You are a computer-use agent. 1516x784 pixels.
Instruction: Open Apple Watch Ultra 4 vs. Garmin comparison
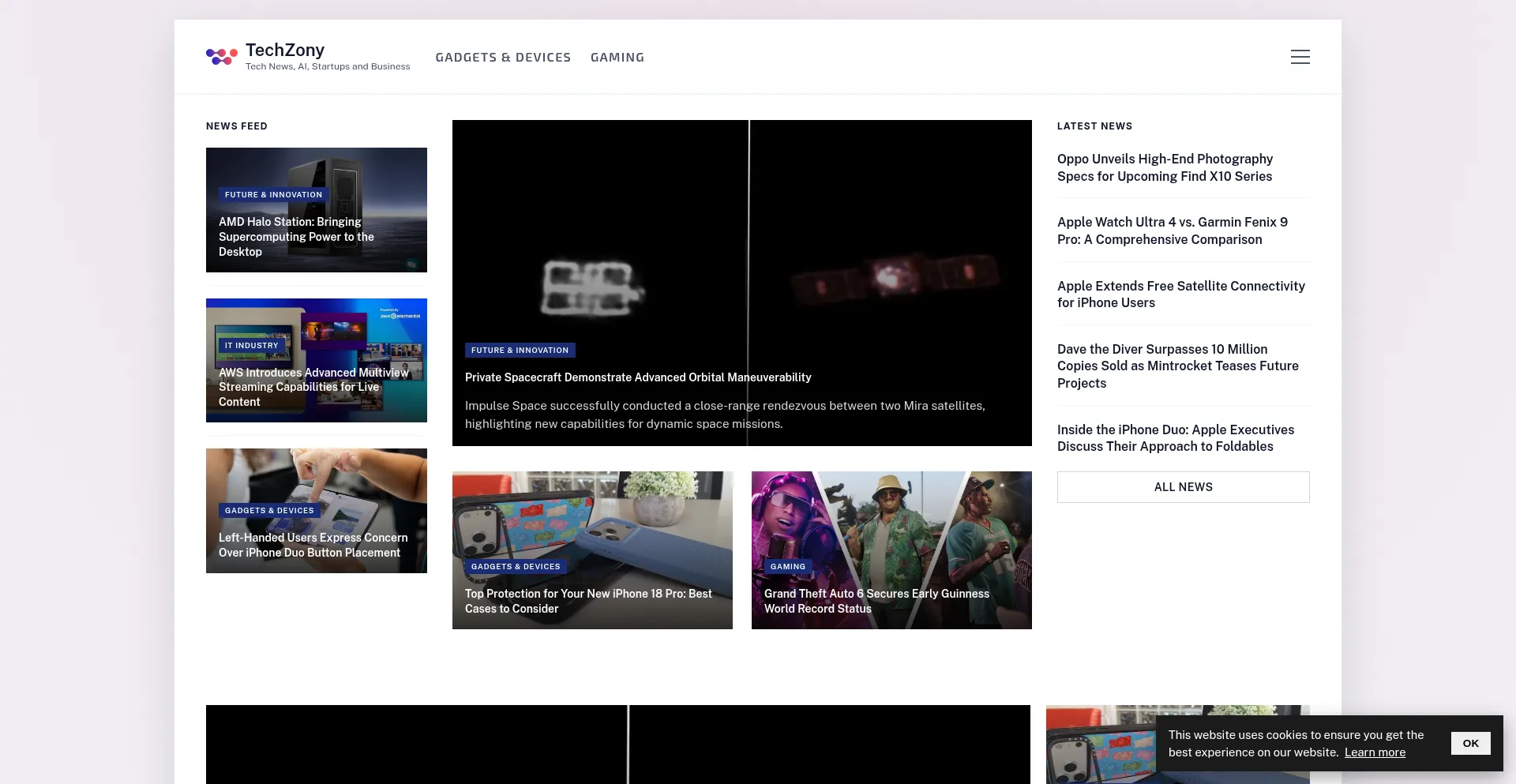tap(1173, 231)
